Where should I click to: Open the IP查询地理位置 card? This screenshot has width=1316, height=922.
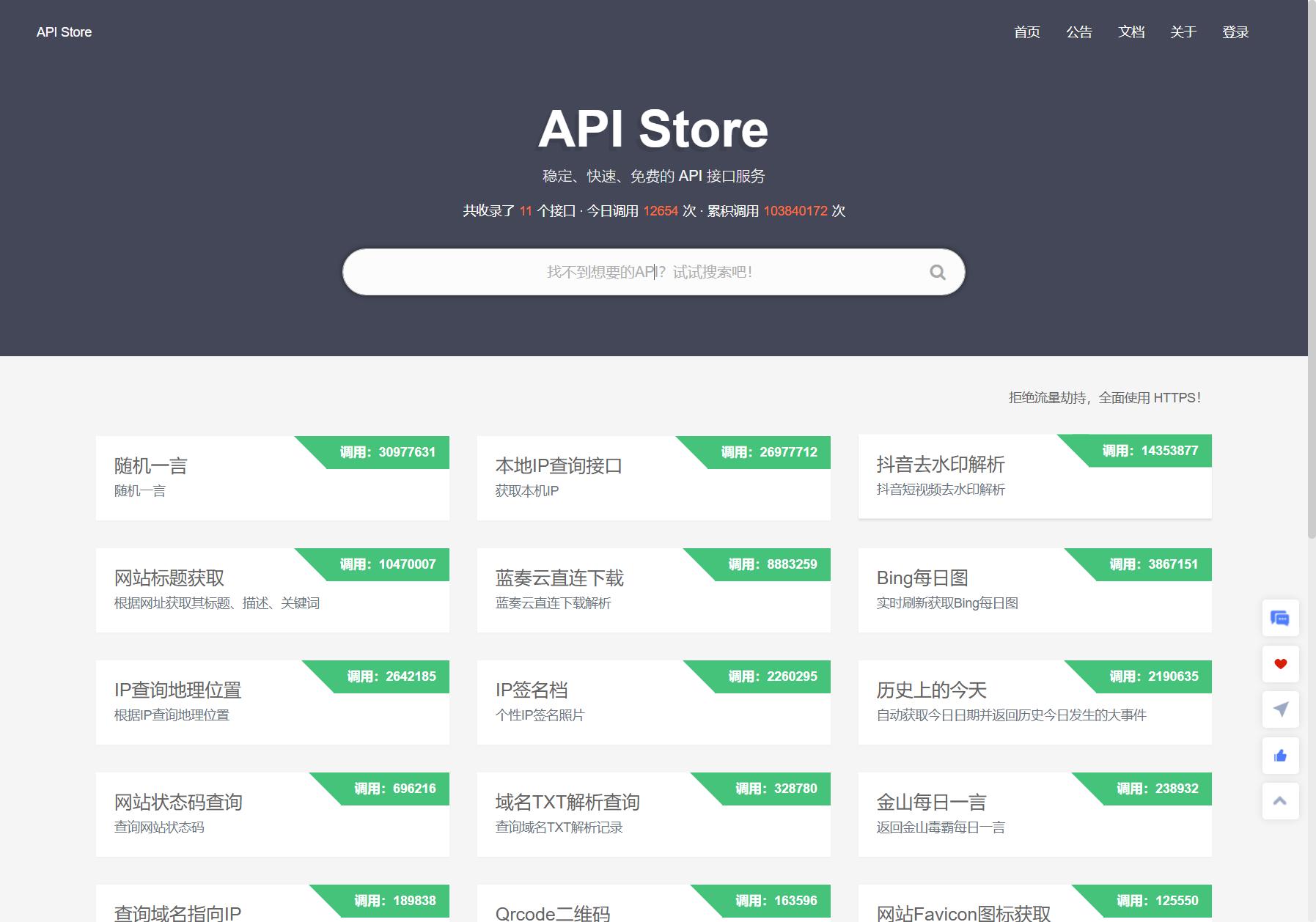(273, 702)
